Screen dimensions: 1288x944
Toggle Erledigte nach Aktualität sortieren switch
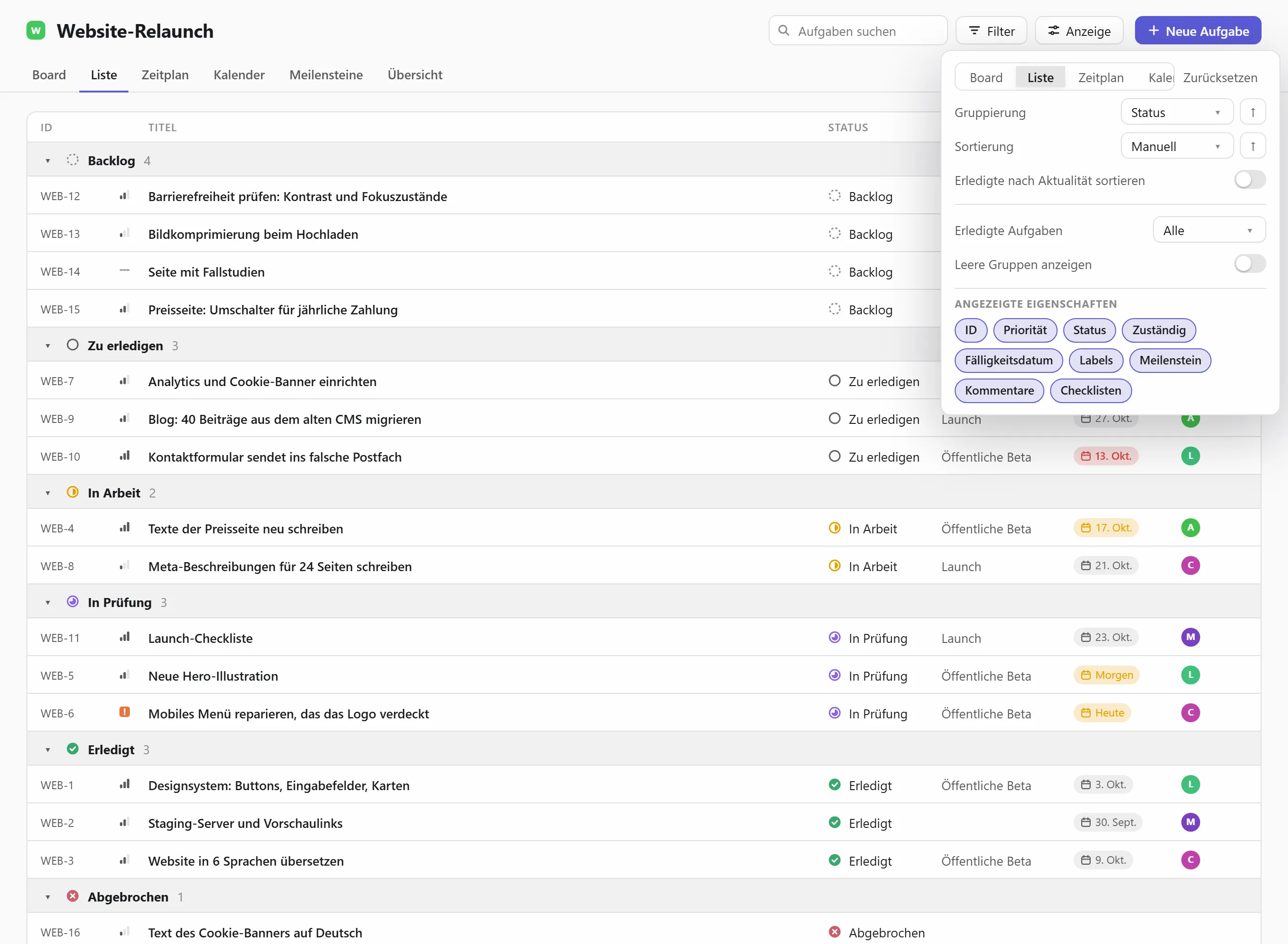tap(1250, 180)
